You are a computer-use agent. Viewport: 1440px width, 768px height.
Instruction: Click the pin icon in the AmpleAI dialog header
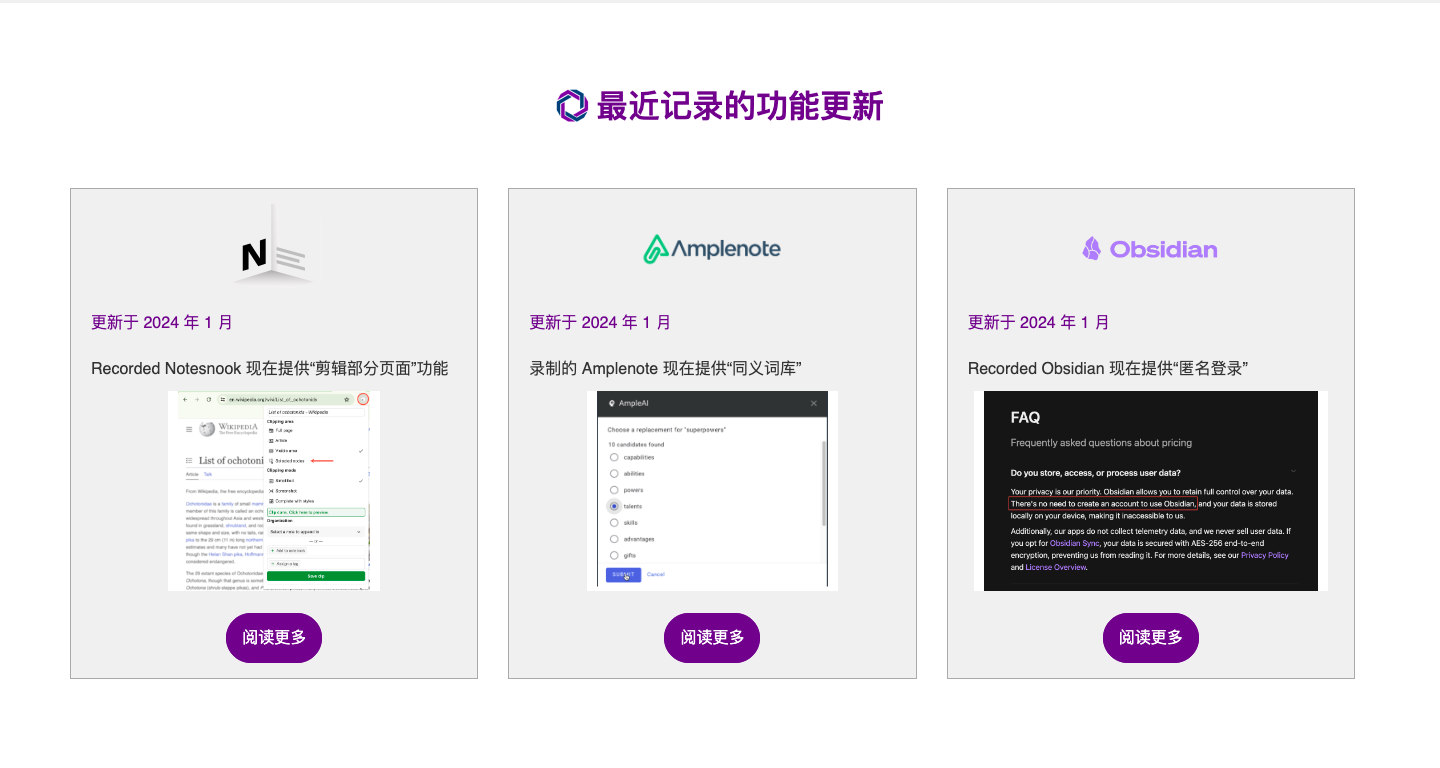tap(611, 402)
